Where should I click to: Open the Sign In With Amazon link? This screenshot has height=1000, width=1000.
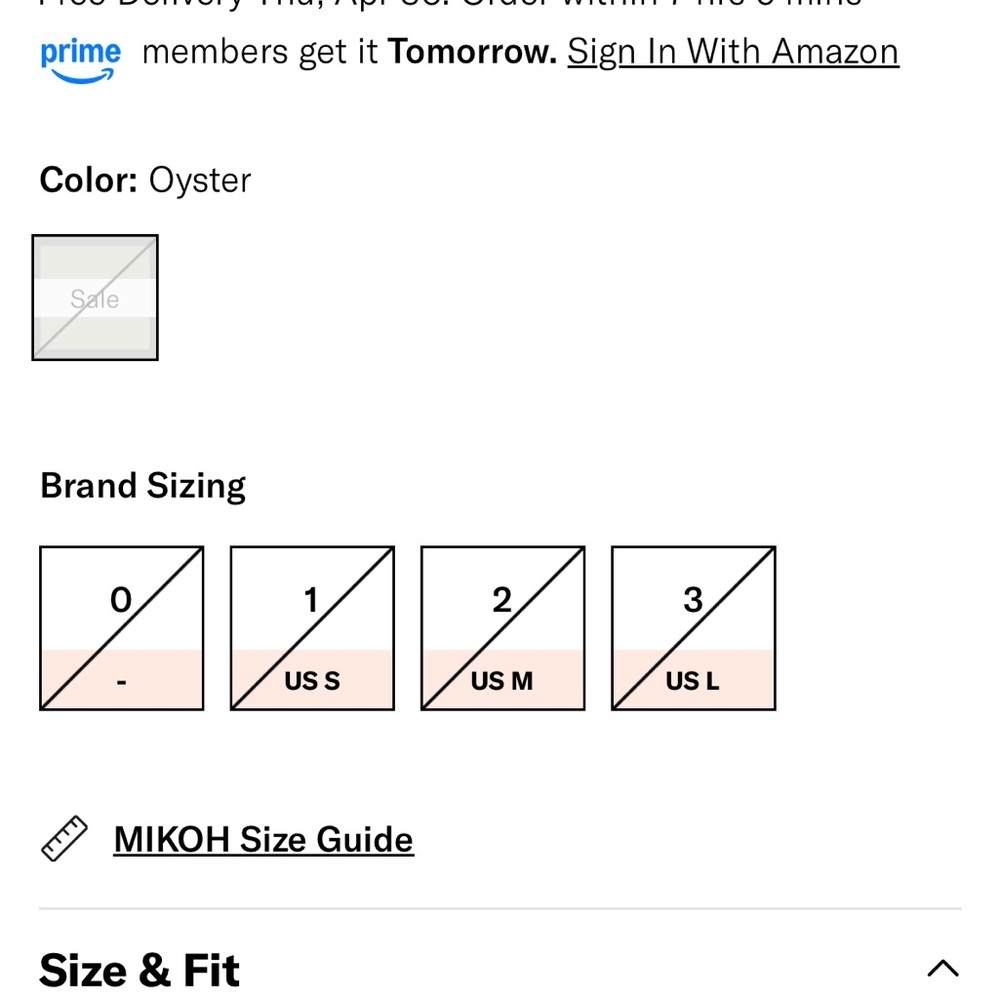tap(733, 51)
